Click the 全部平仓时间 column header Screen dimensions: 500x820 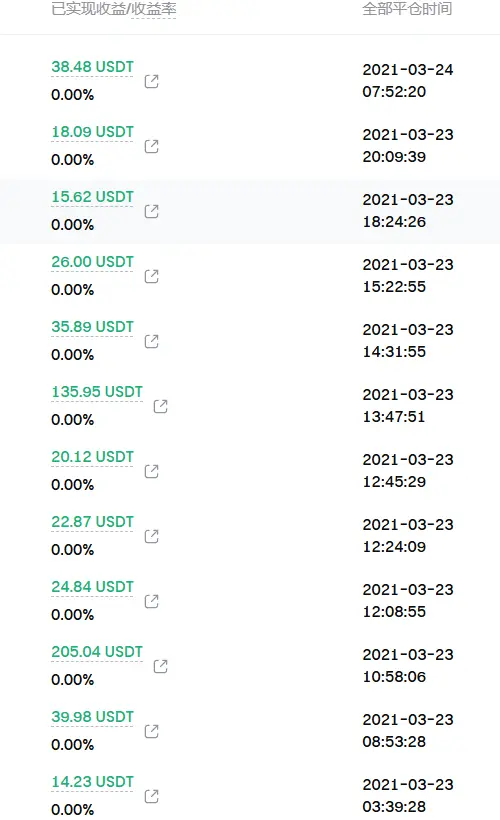[407, 9]
